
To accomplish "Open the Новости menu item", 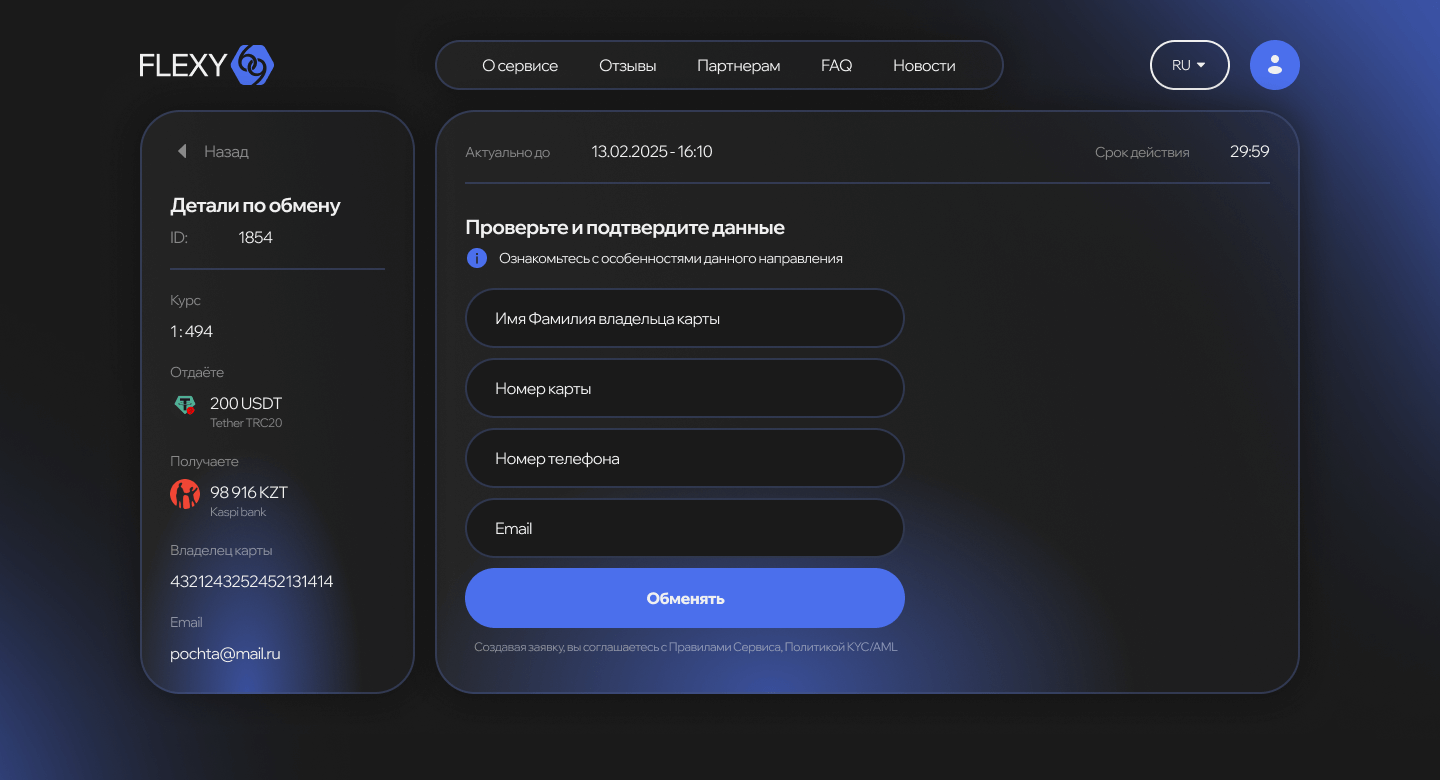I will (924, 66).
